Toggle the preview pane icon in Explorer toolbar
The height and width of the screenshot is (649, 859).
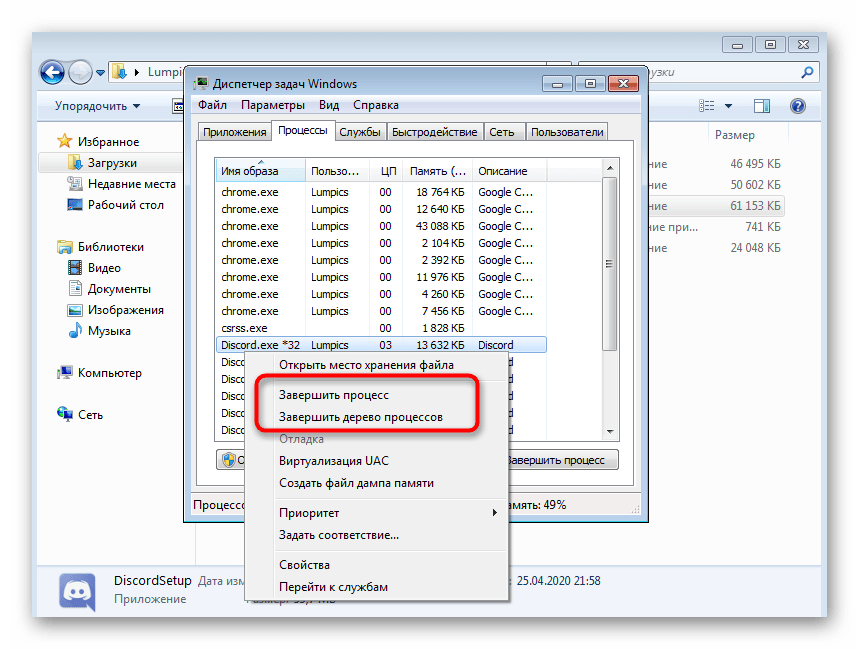coord(762,106)
